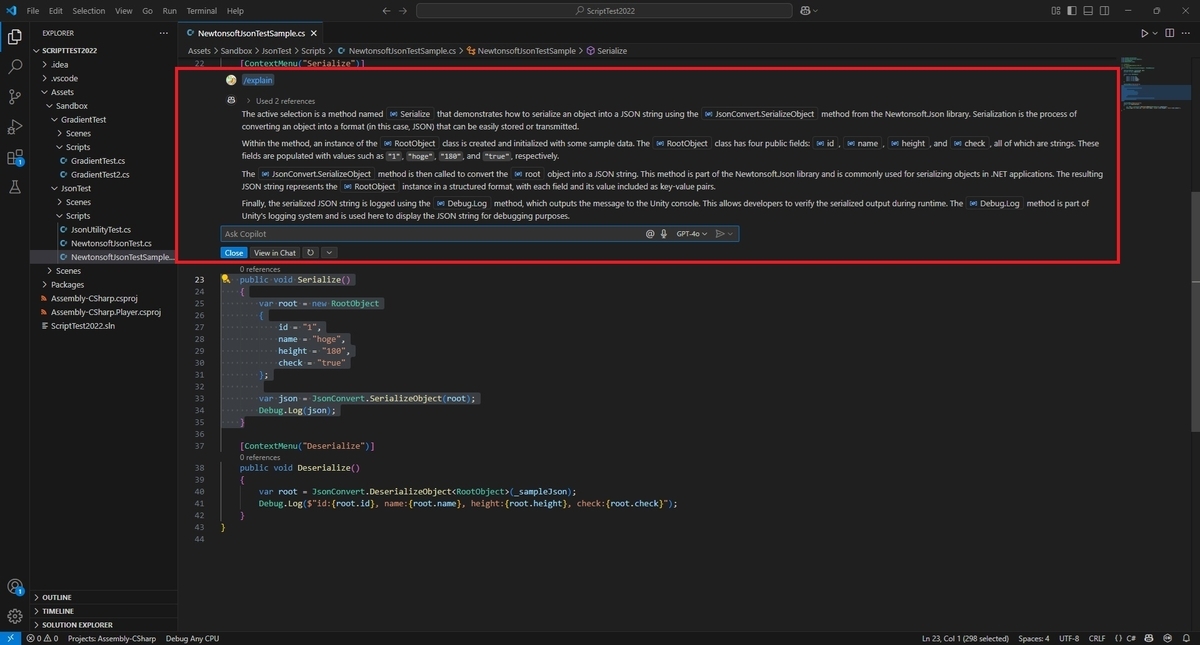Close the NewtonsoftJsonTestSample.cs tab

point(316,33)
